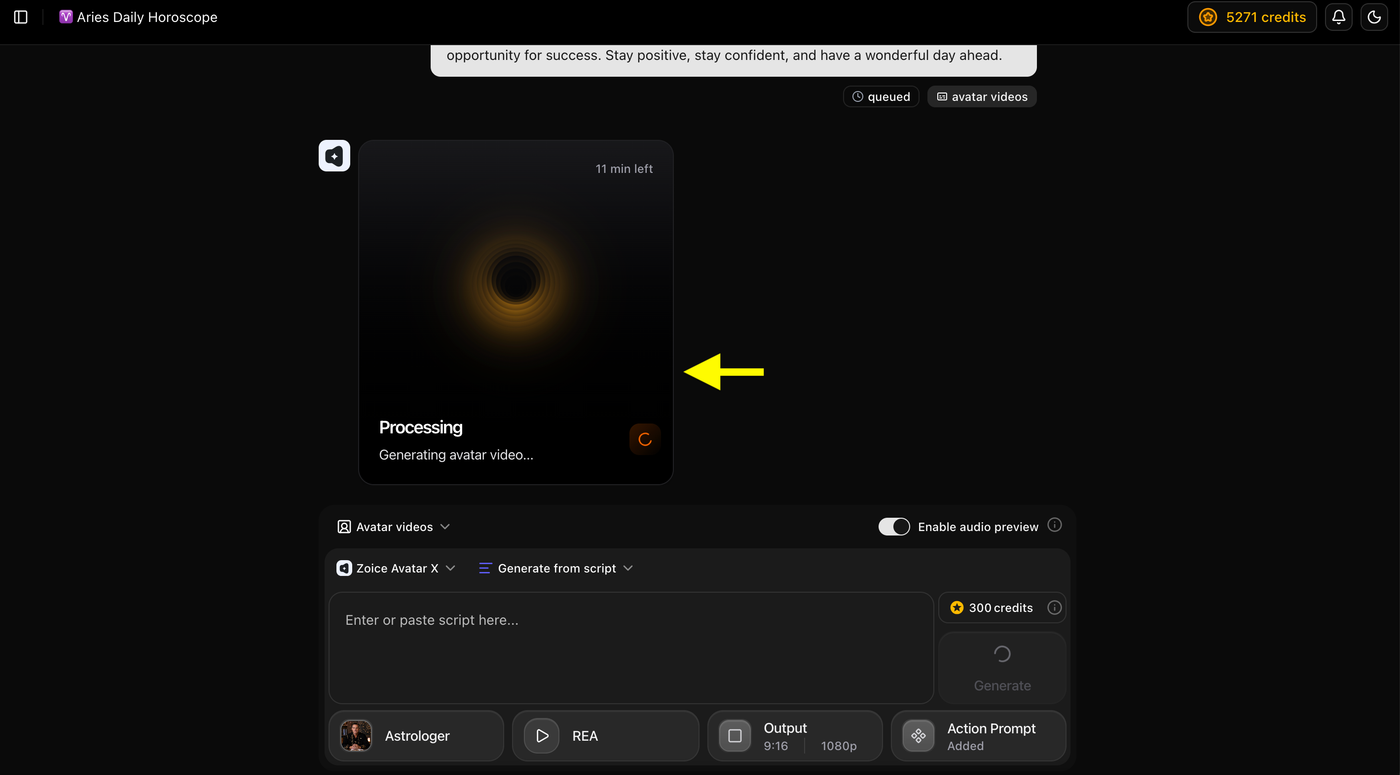Viewport: 1400px width, 775px height.
Task: Open the Zoice Avatar X model dropdown
Action: [397, 568]
